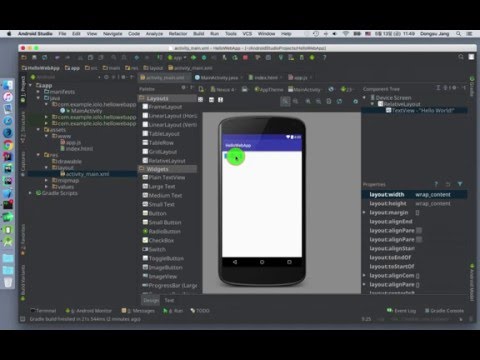Open the Build menu
The width and height of the screenshot is (480, 360).
[198, 34]
